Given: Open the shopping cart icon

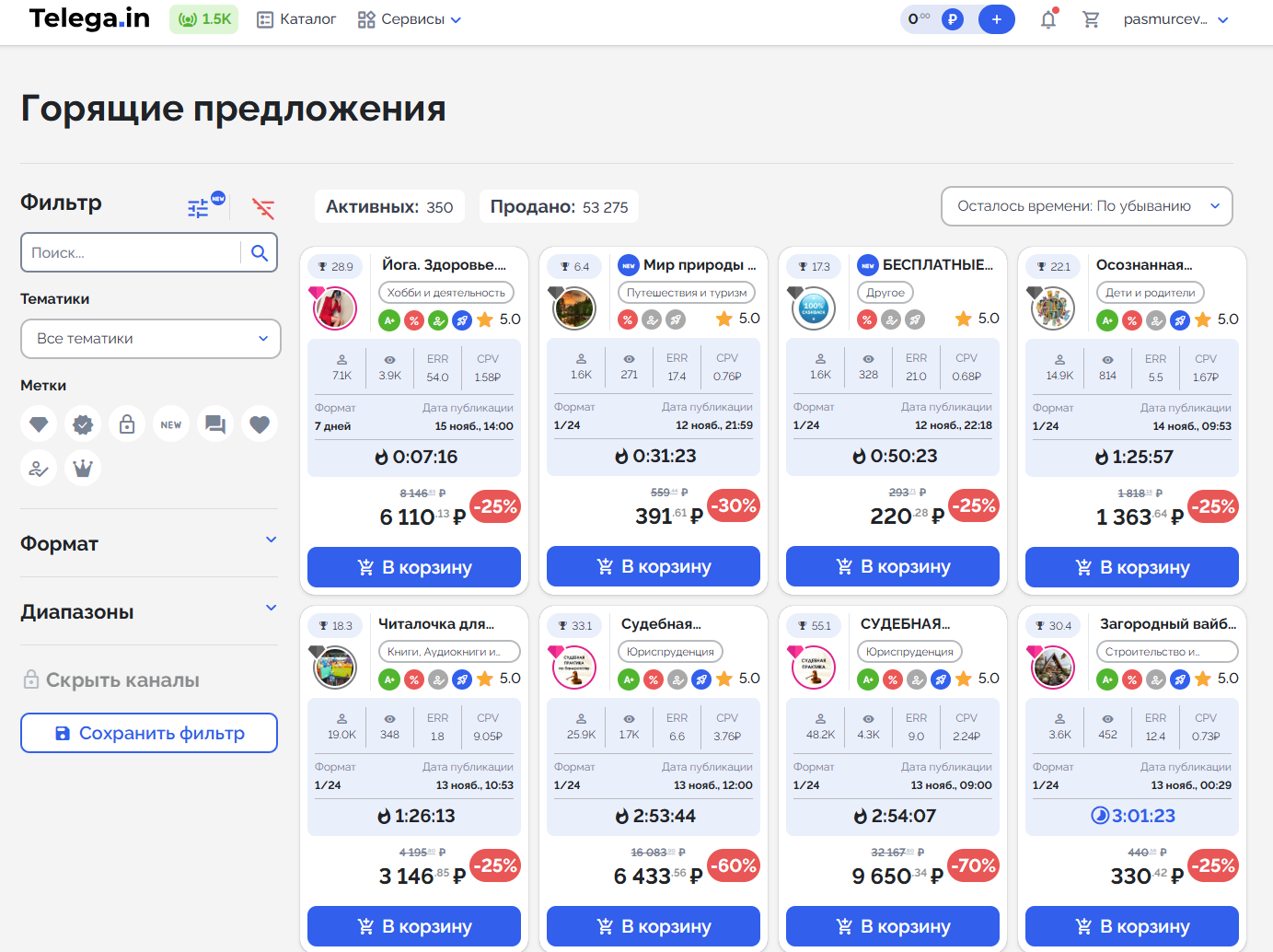Looking at the screenshot, I should [1091, 19].
